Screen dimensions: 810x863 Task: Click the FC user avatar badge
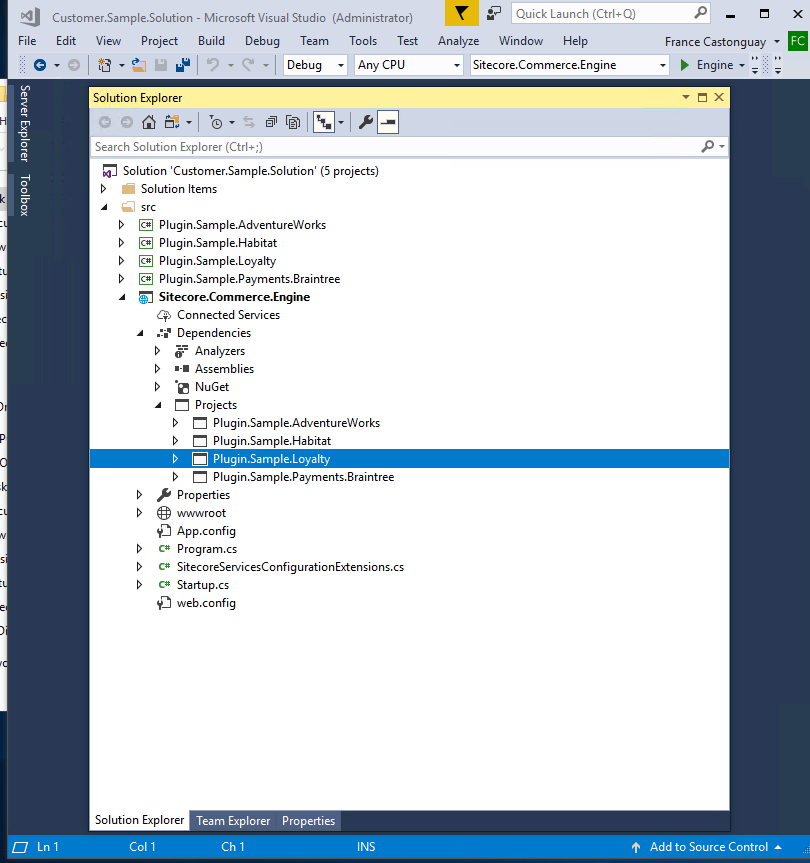(797, 41)
